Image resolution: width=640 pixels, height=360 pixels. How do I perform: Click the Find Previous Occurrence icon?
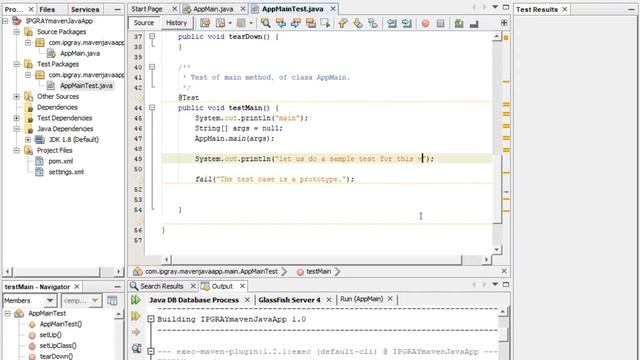pos(281,23)
